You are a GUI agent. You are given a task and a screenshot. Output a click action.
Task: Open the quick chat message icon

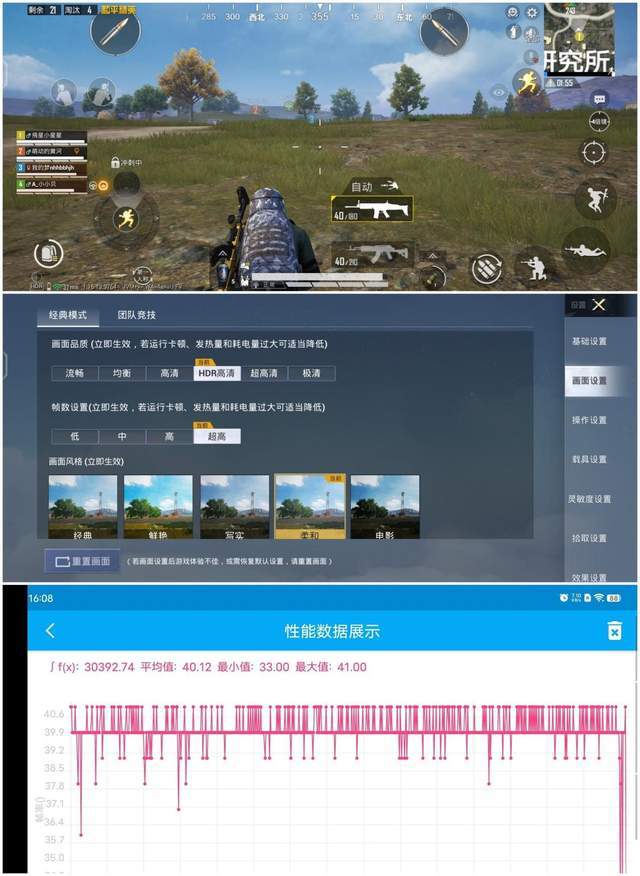[x=599, y=99]
